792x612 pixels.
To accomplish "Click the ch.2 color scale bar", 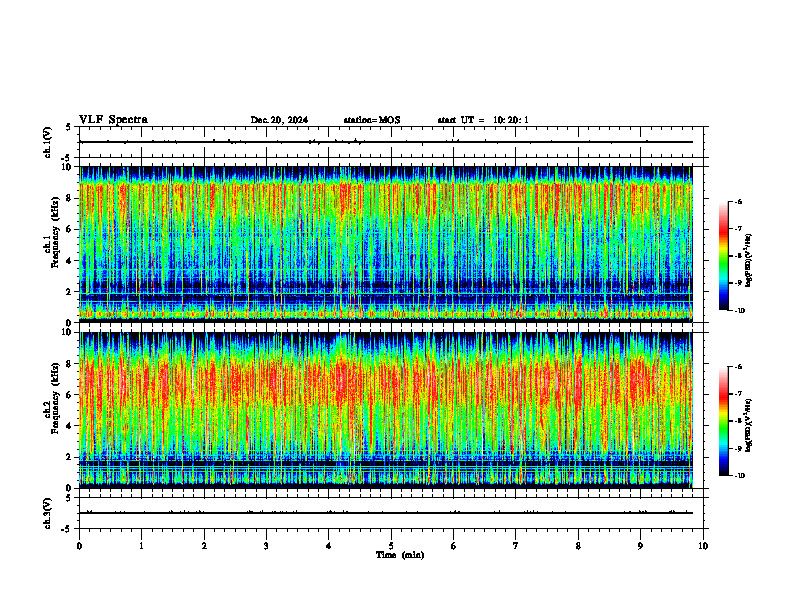I will (x=724, y=421).
